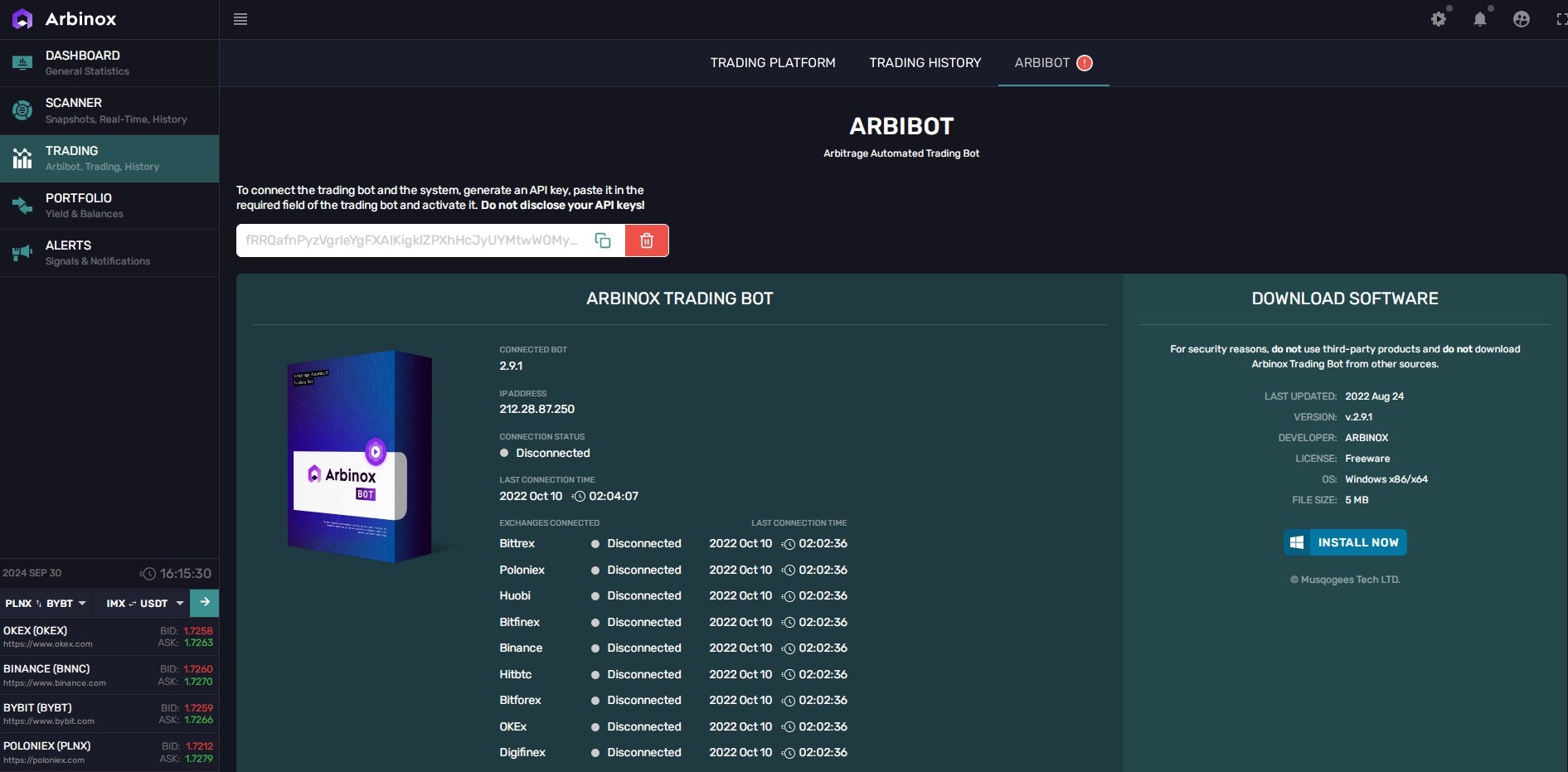Open Portfolio Yield & Balances menu
This screenshot has height=772, width=1568.
coord(109,205)
